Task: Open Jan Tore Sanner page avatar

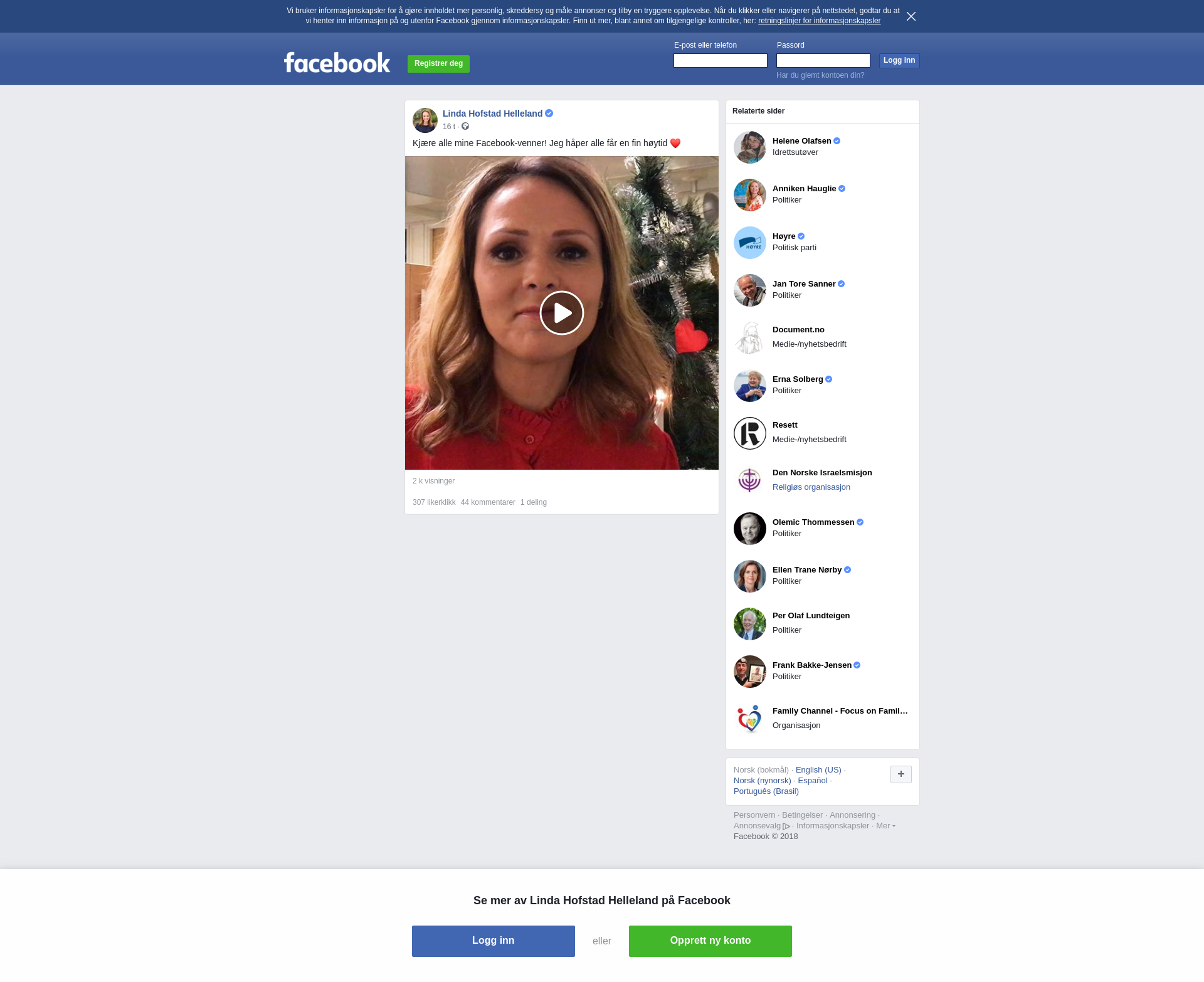Action: [x=750, y=290]
